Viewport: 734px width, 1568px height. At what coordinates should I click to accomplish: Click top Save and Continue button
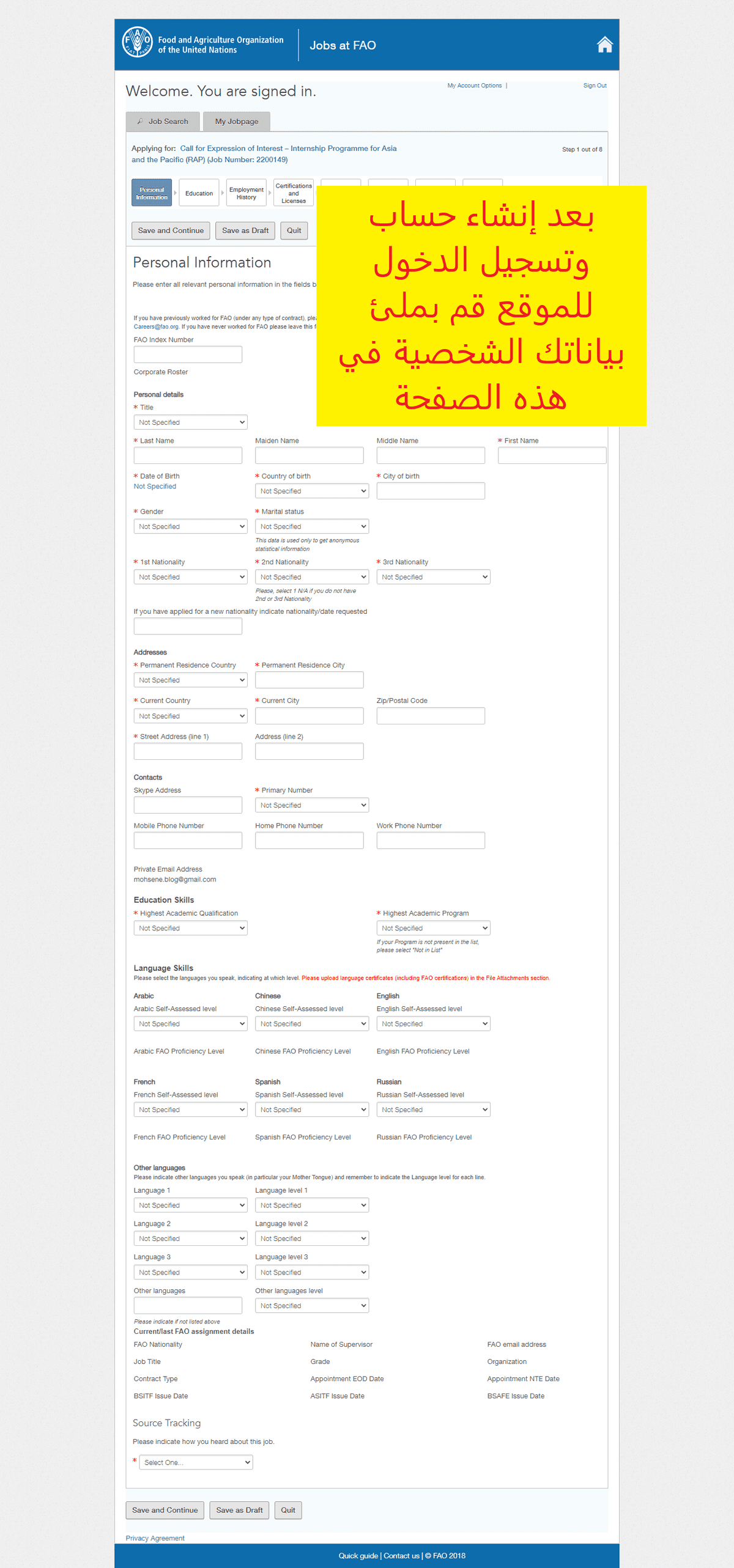[171, 230]
